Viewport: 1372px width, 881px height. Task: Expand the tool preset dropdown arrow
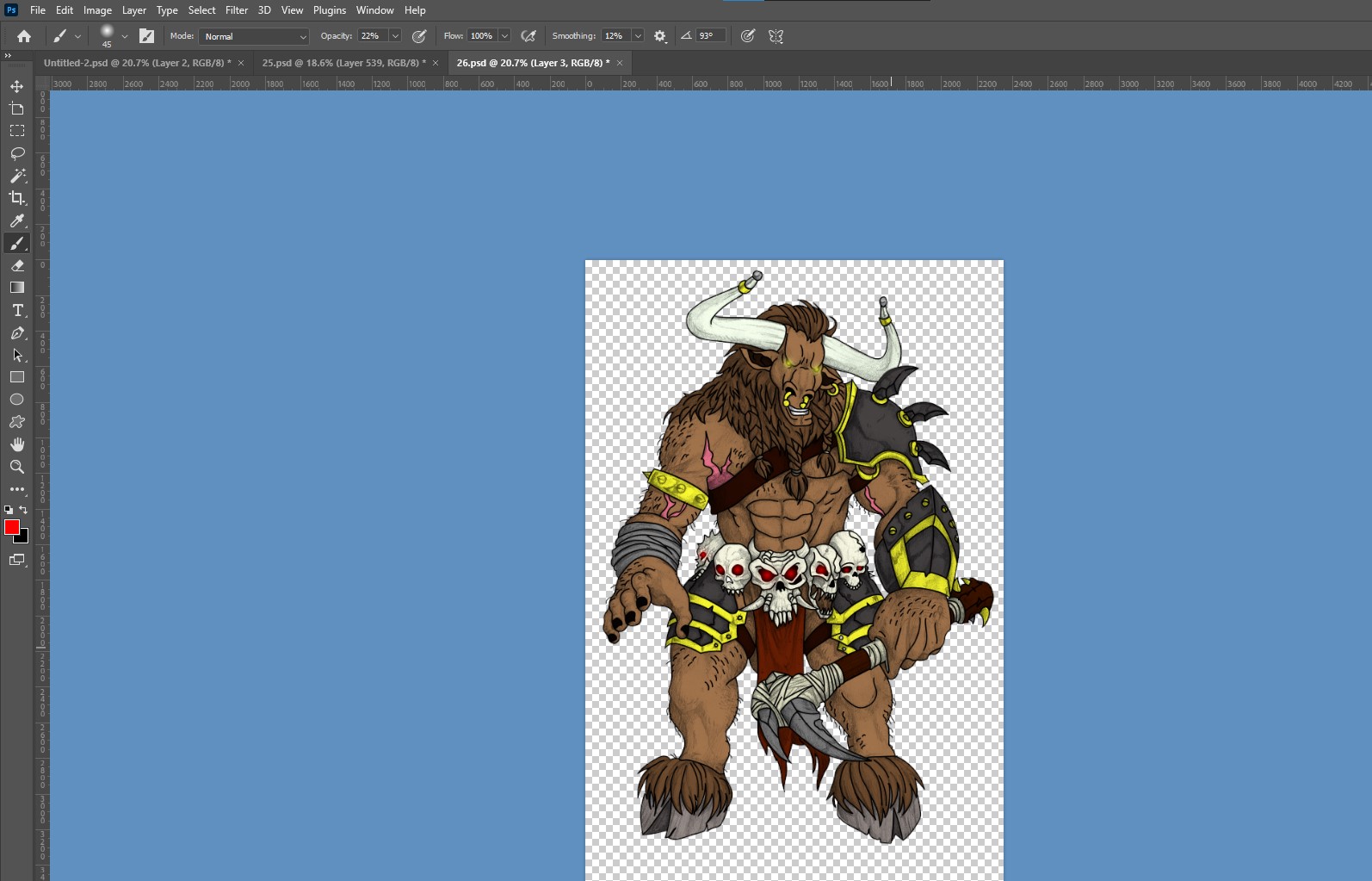[x=77, y=36]
